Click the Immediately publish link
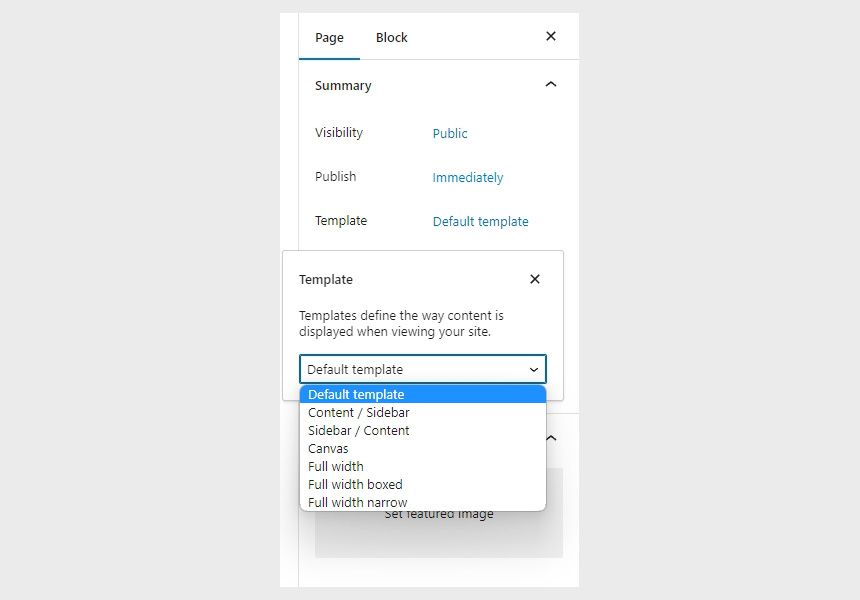Screen dimensions: 860x600 click(468, 178)
